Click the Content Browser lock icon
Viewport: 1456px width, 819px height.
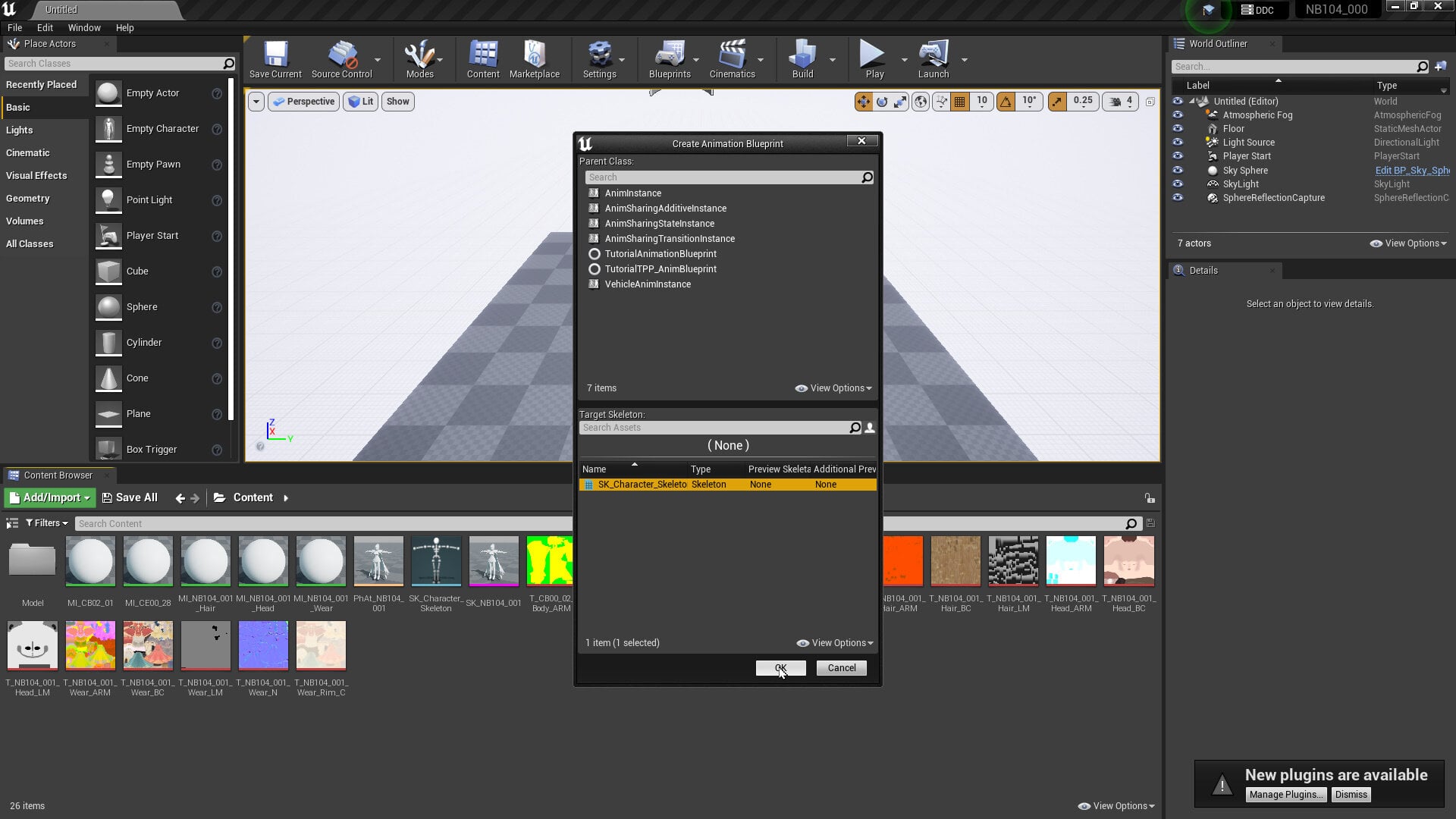pyautogui.click(x=1150, y=498)
